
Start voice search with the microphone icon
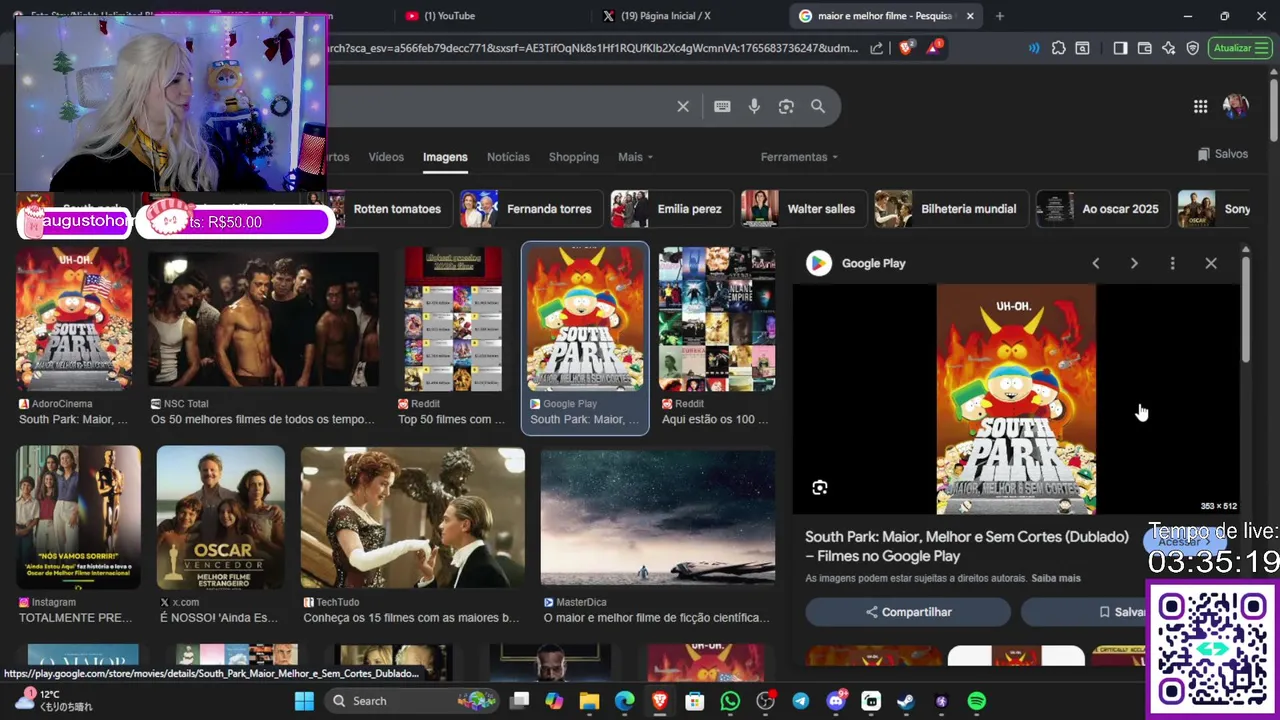[x=754, y=107]
